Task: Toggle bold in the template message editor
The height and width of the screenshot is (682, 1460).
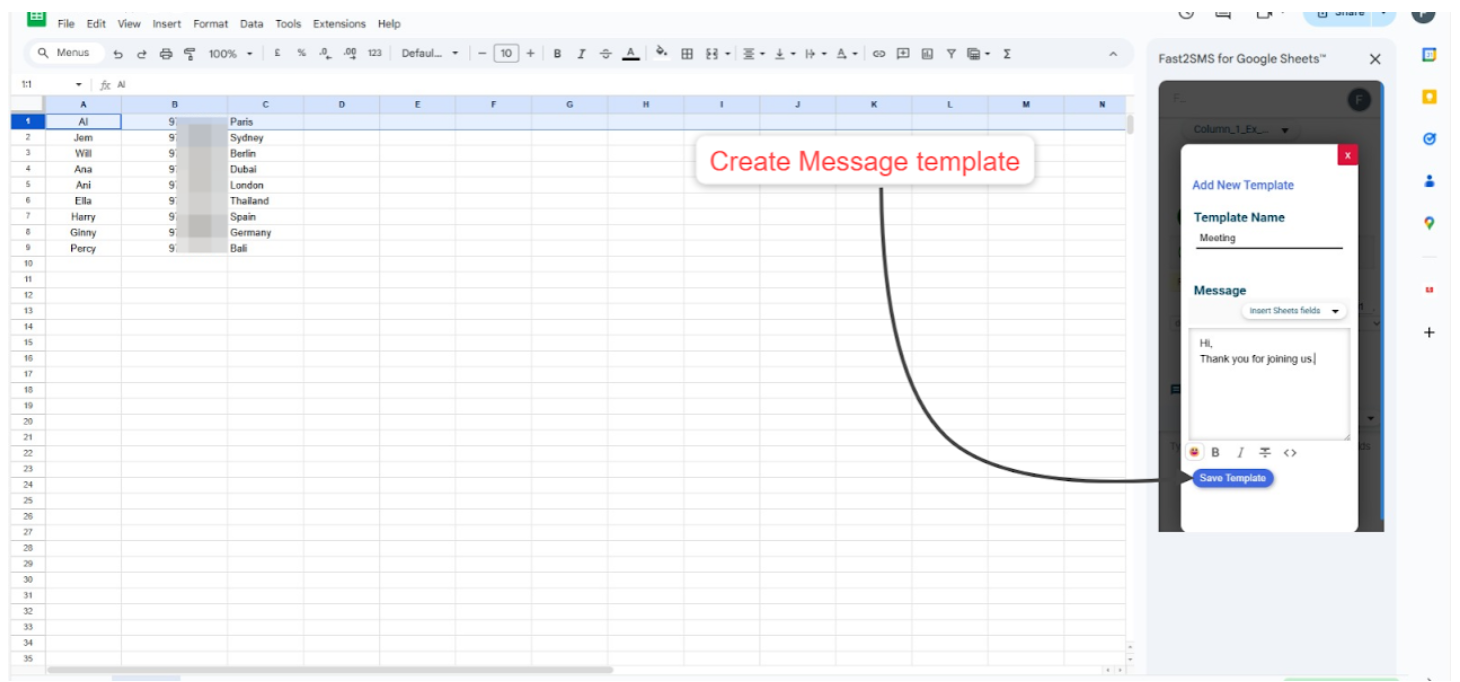Action: coord(1216,453)
